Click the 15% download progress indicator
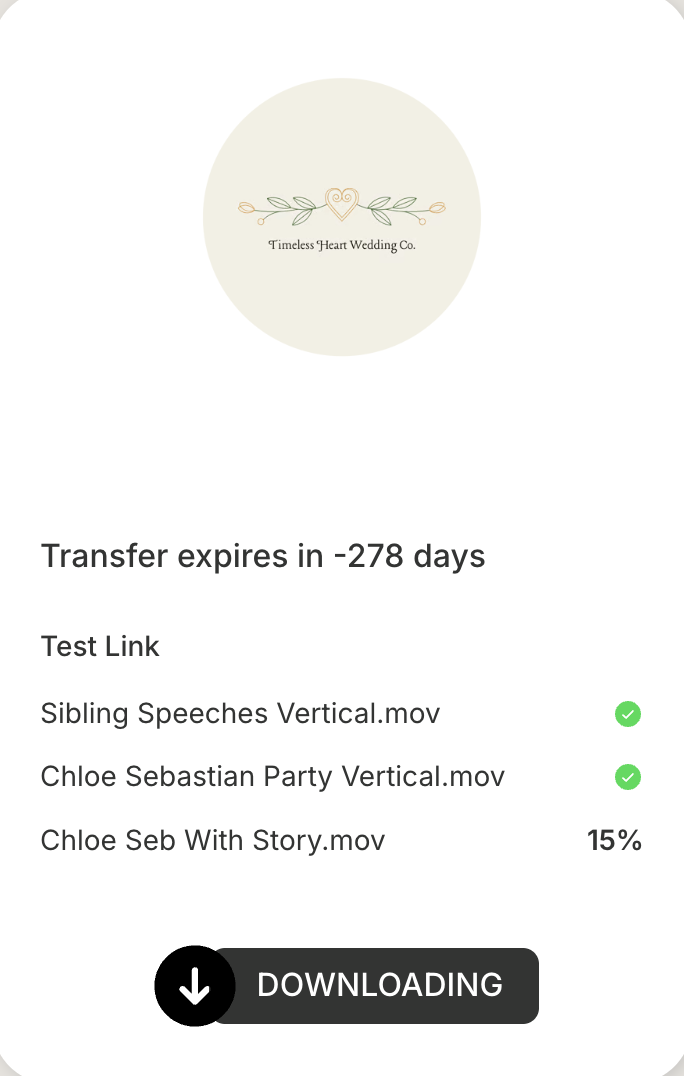 pyautogui.click(x=614, y=840)
